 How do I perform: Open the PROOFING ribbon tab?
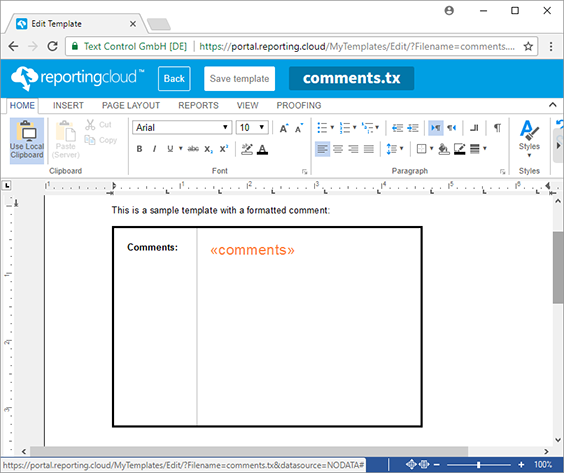[299, 105]
